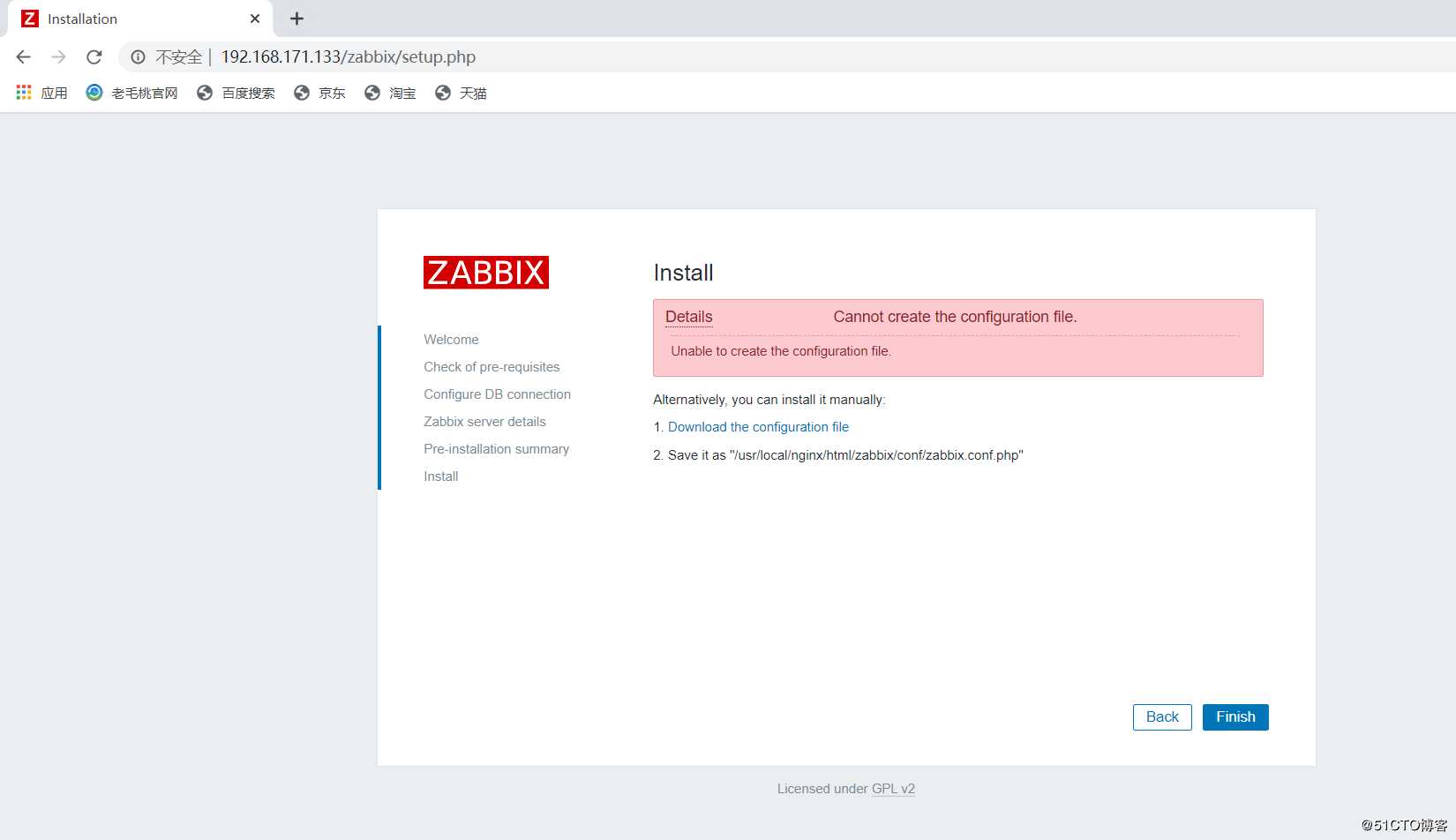Click the 'Cannot create the configuration file.' message
1456x840 pixels.
955,317
